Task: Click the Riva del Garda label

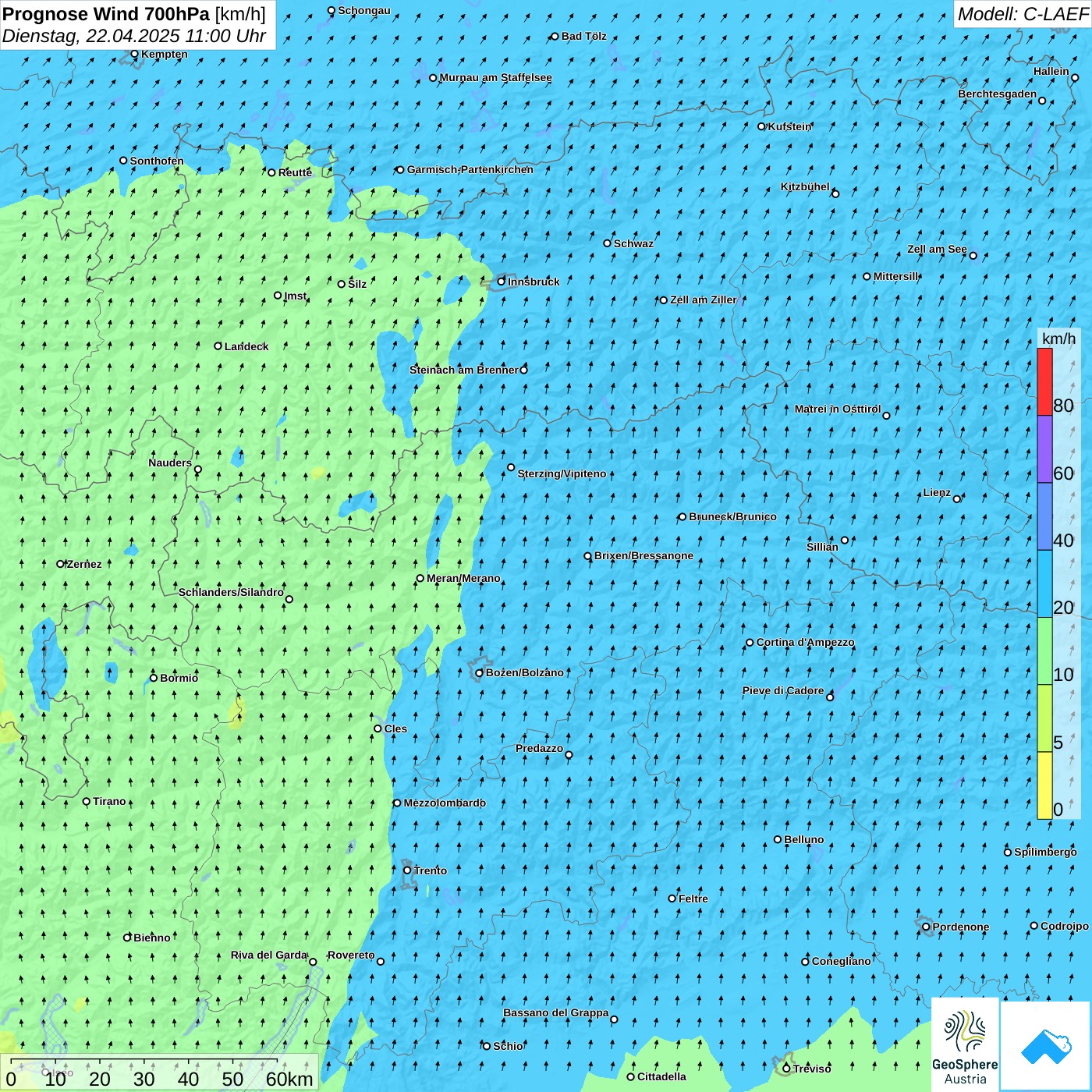Action: click(269, 955)
